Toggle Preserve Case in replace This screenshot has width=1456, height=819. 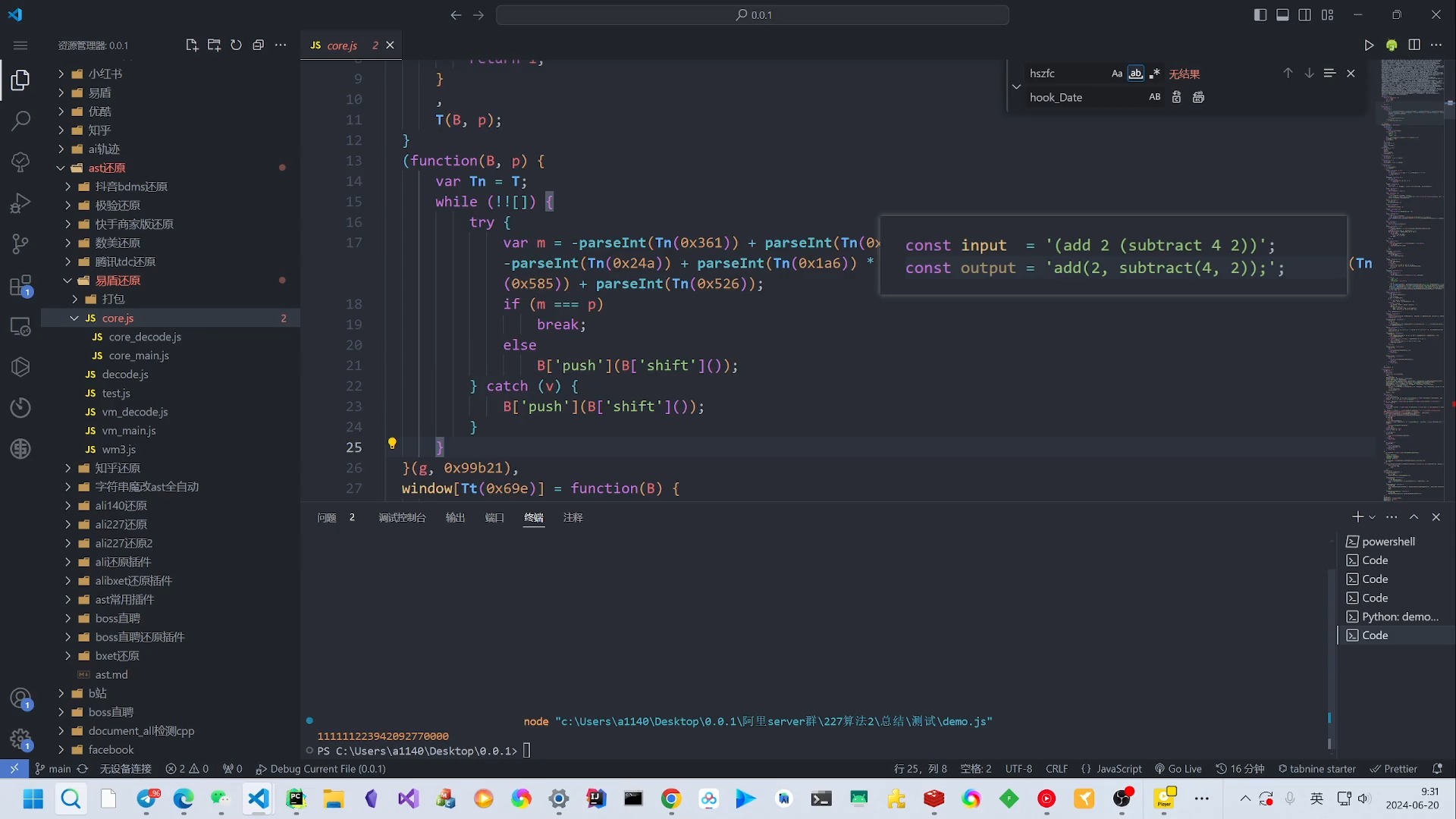point(1154,97)
